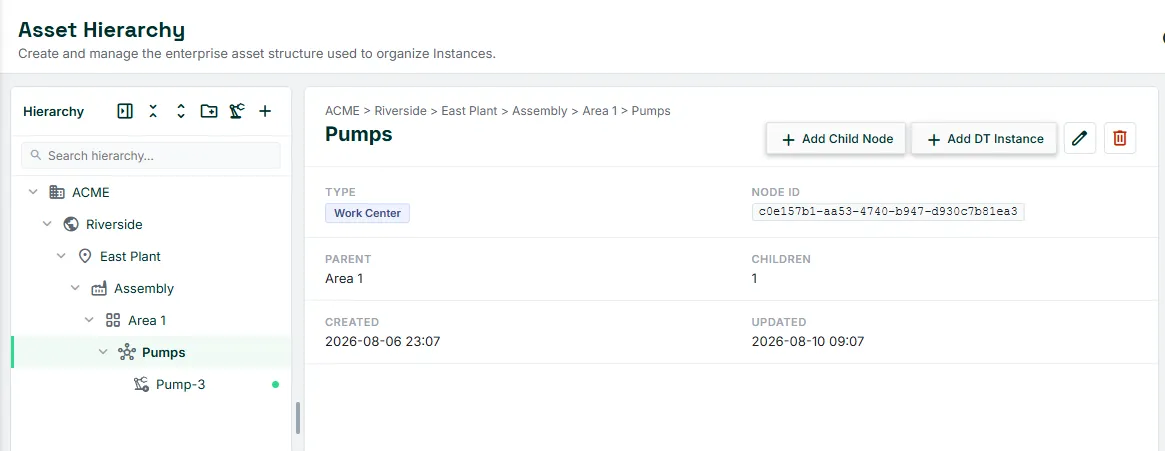This screenshot has height=451, width=1165.
Task: Click Add Child Node button
Action: pos(836,139)
